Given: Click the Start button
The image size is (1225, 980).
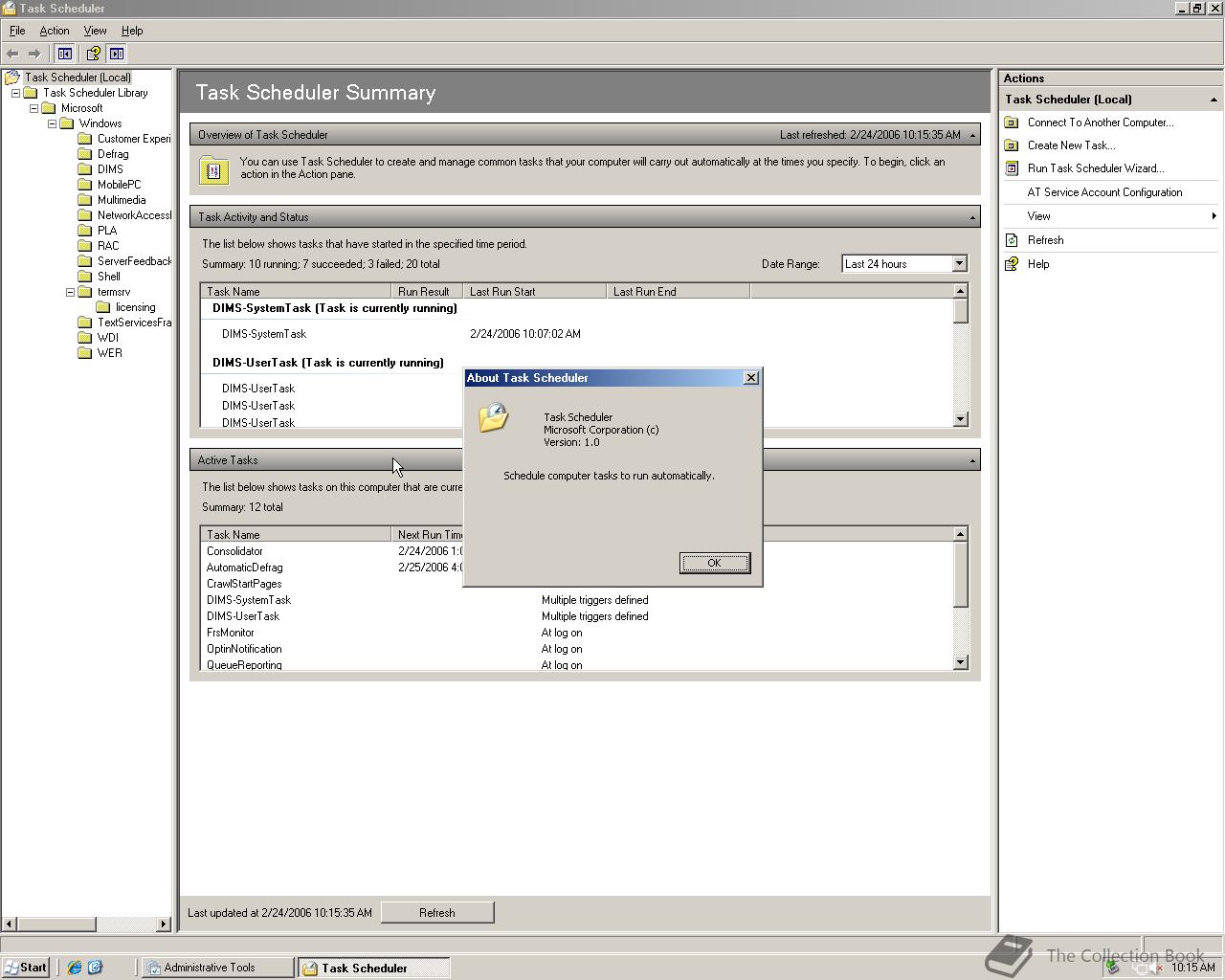Looking at the screenshot, I should 26,968.
